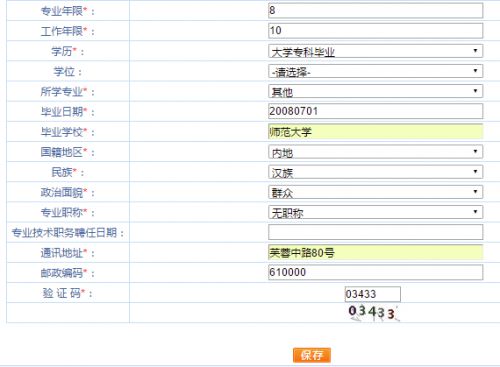The width and height of the screenshot is (500, 367).
Task: Click the 毕业学校 input field
Action: (375, 131)
